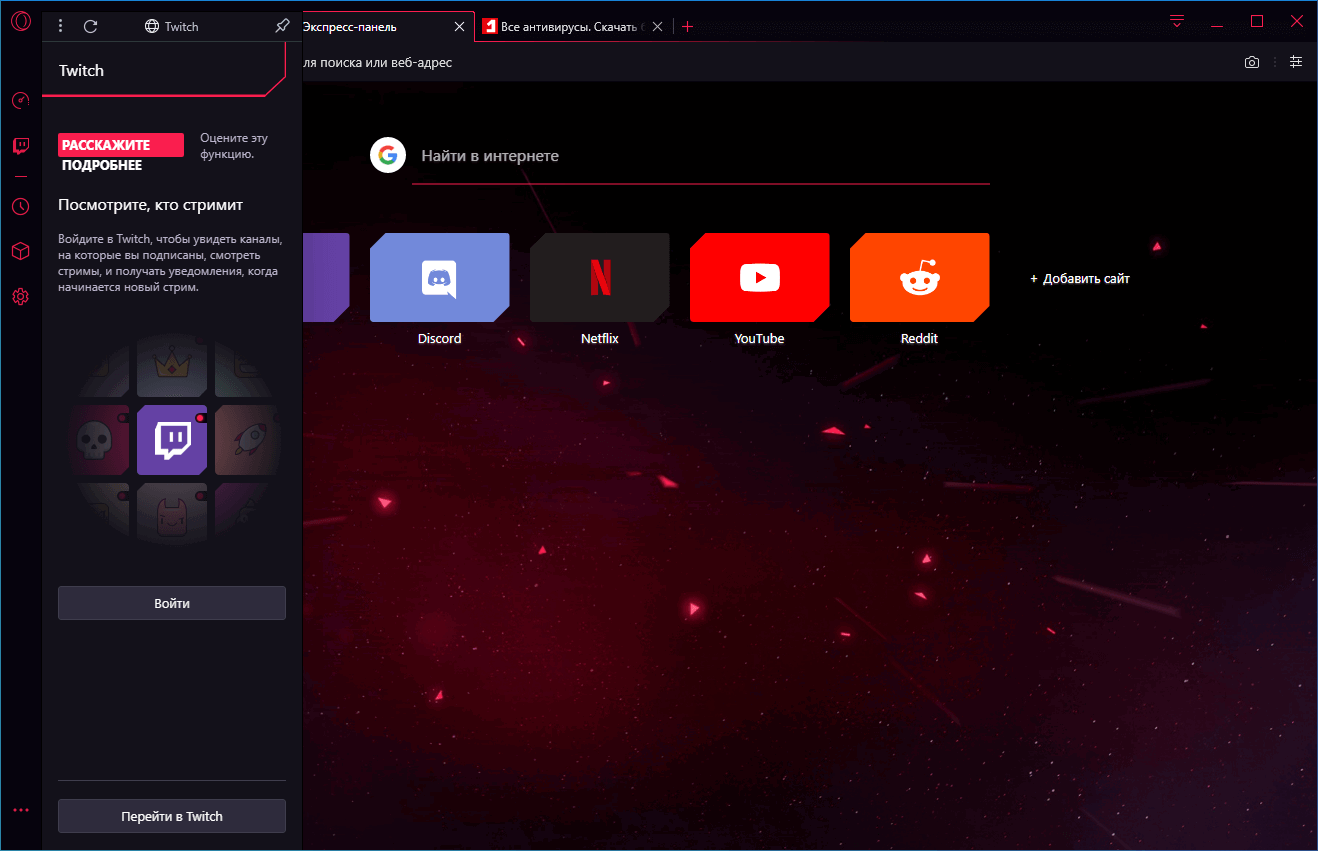Viewport: 1318px width, 851px height.
Task: Click the Google search field
Action: 700,156
